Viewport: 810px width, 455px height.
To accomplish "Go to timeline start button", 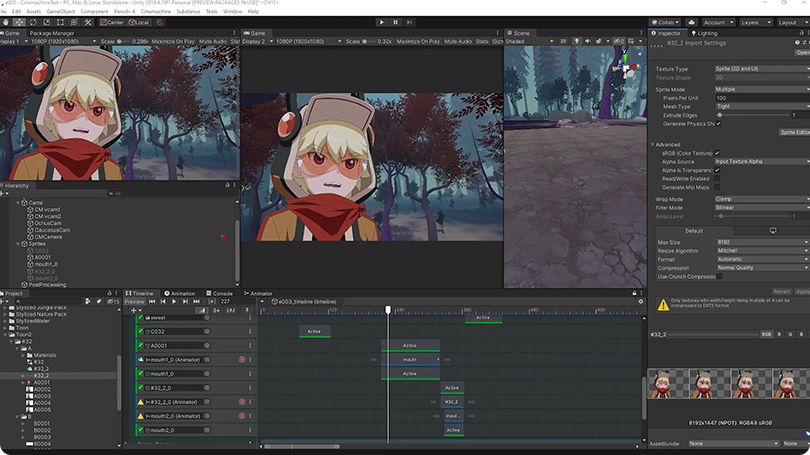I will (152, 302).
